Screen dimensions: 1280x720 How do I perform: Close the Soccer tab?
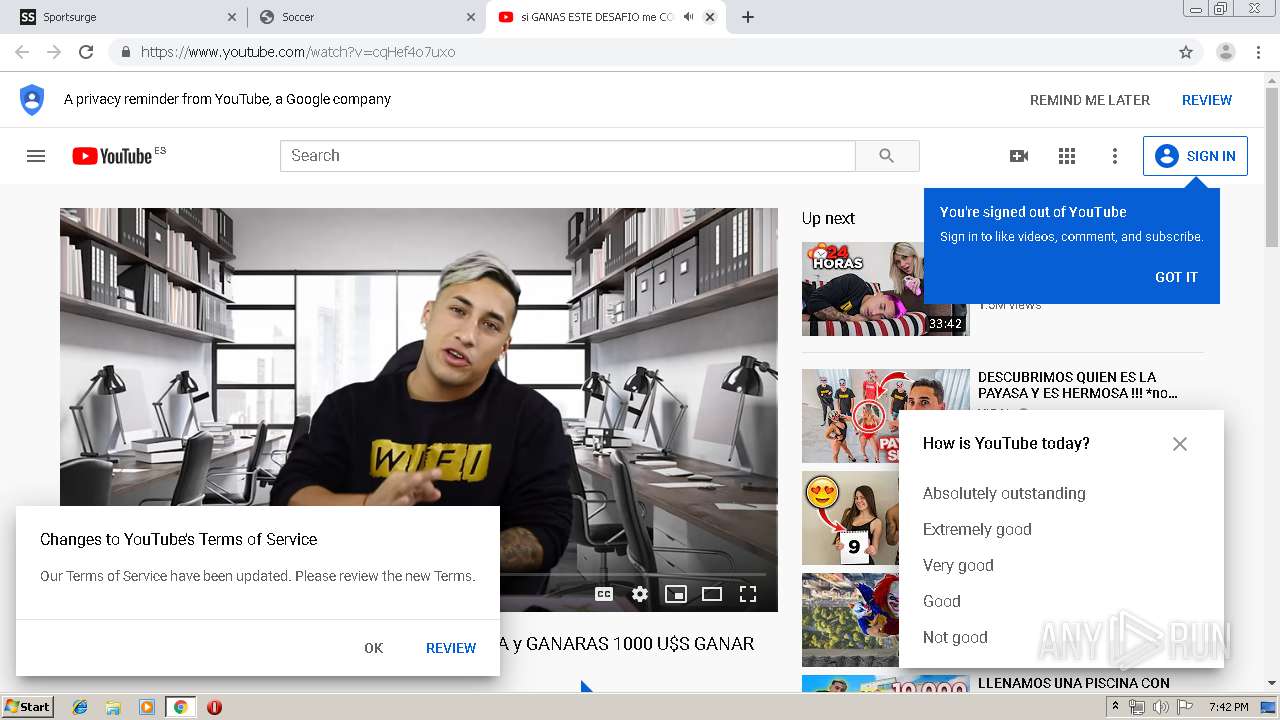[x=471, y=17]
